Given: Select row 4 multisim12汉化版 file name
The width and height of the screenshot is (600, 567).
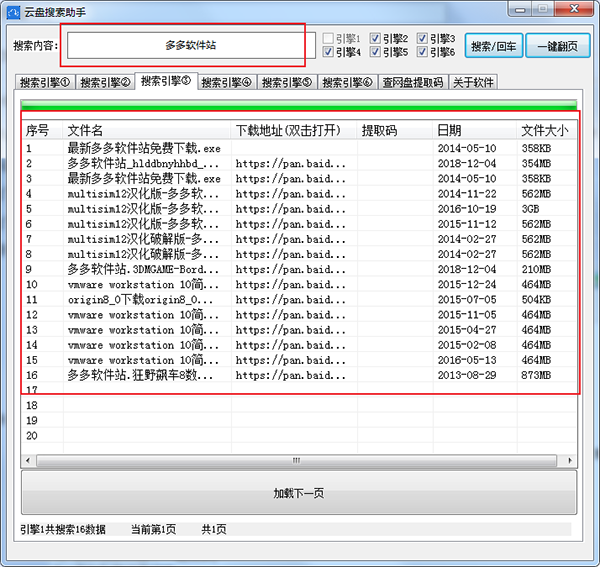Looking at the screenshot, I should [143, 194].
